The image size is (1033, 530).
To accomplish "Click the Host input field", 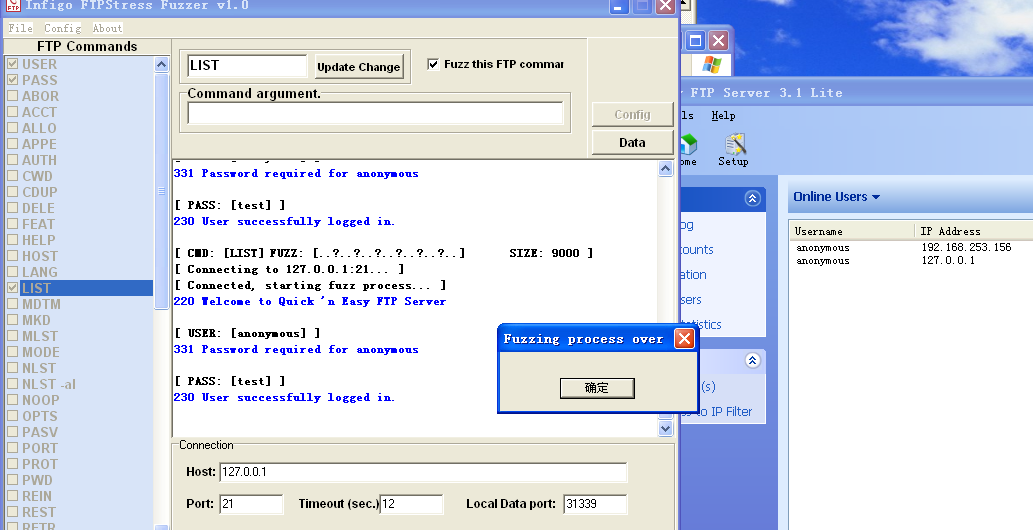I will click(422, 472).
